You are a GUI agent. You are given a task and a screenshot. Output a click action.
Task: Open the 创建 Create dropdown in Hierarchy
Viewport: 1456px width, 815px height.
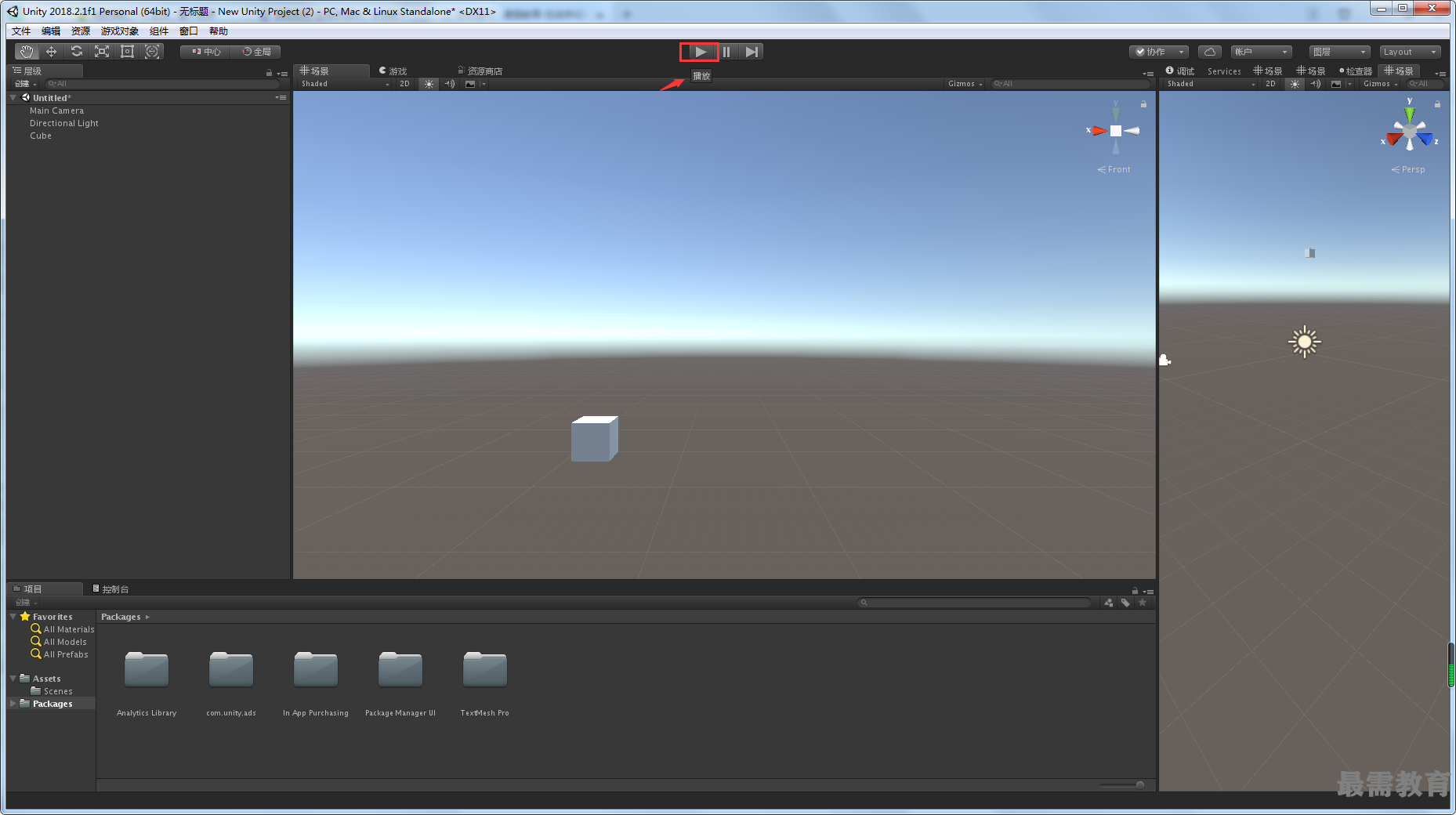click(26, 84)
